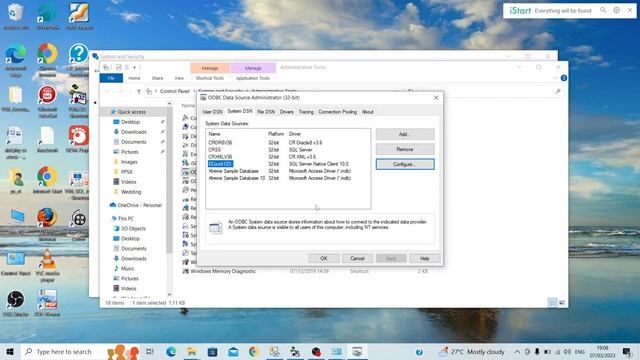Viewport: 640px width, 360px height.
Task: Open the Share ribbon tab in Explorer
Action: pyautogui.click(x=157, y=78)
